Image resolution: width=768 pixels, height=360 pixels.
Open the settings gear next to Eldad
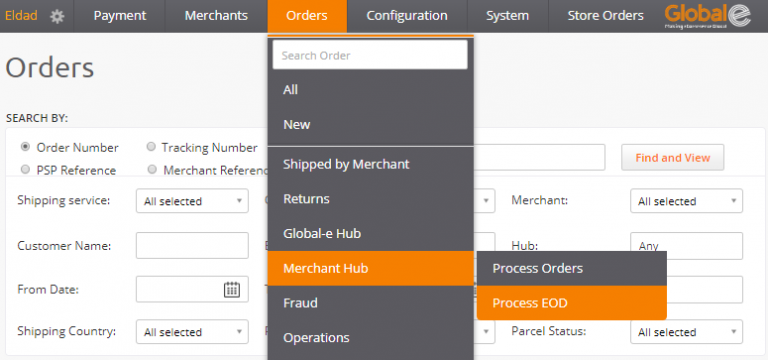pos(57,17)
